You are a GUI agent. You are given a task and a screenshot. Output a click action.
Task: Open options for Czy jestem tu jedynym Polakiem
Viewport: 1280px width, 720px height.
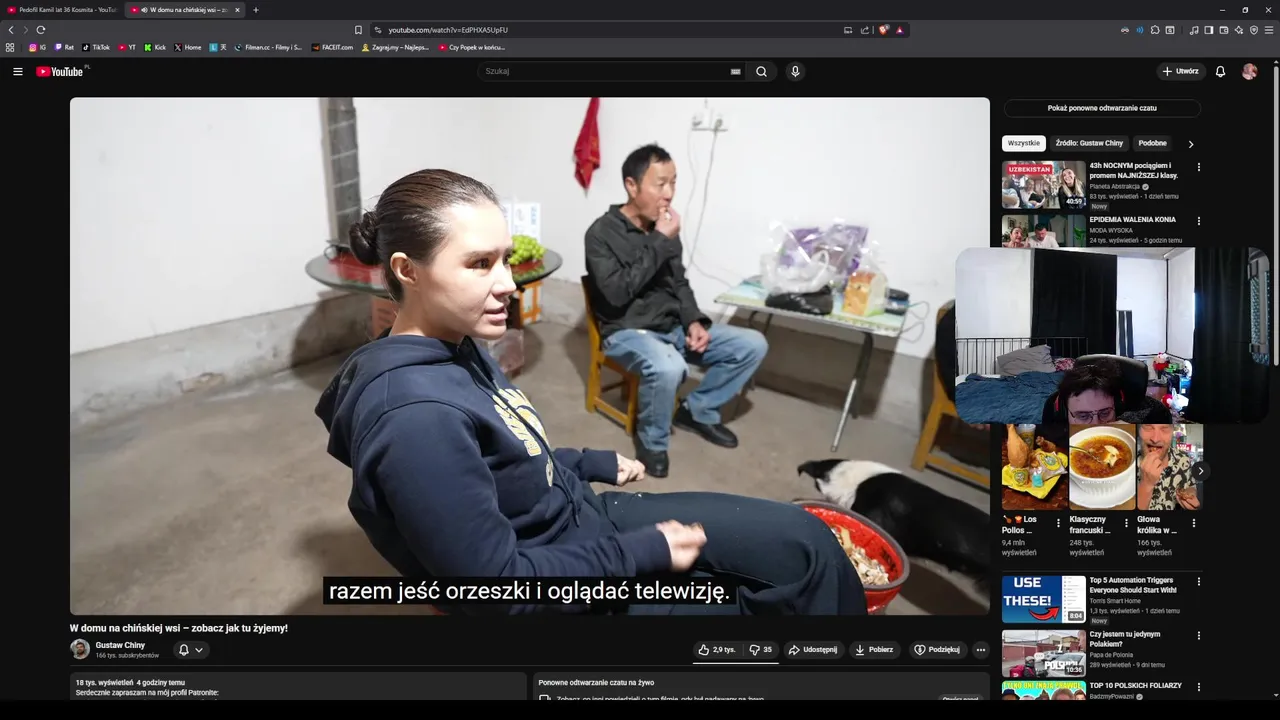pos(1198,635)
